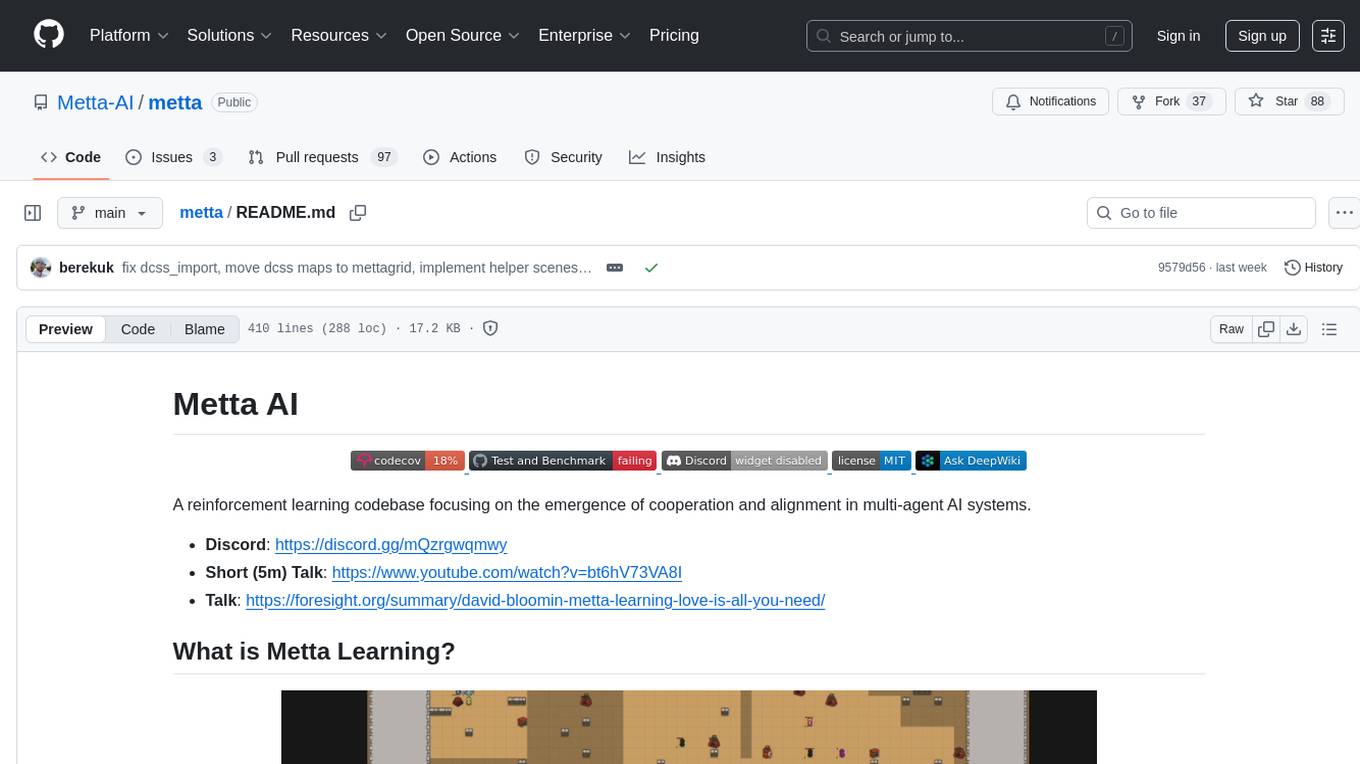Expand the Enterprise menu
The image size is (1360, 764).
pos(584,35)
